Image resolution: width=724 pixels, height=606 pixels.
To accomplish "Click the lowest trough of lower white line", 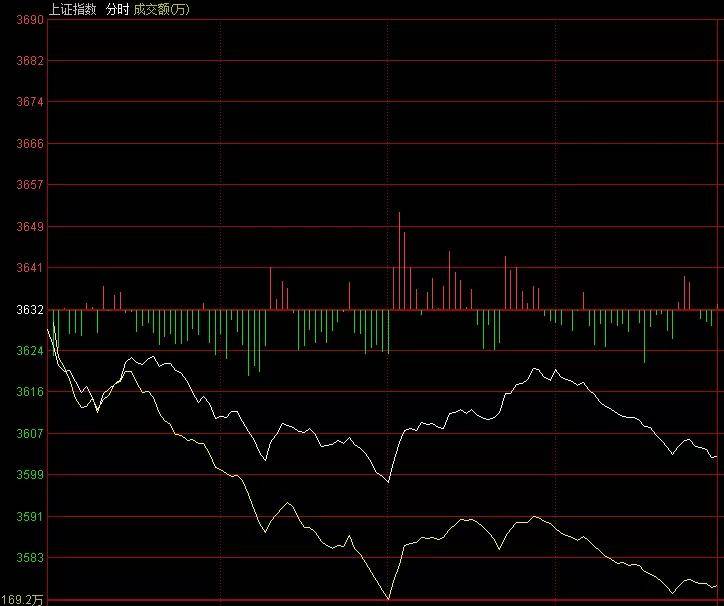I will click(388, 599).
